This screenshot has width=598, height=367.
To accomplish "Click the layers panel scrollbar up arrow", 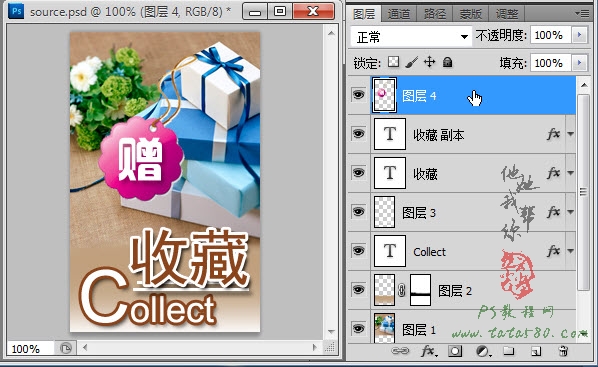I will click(x=584, y=85).
